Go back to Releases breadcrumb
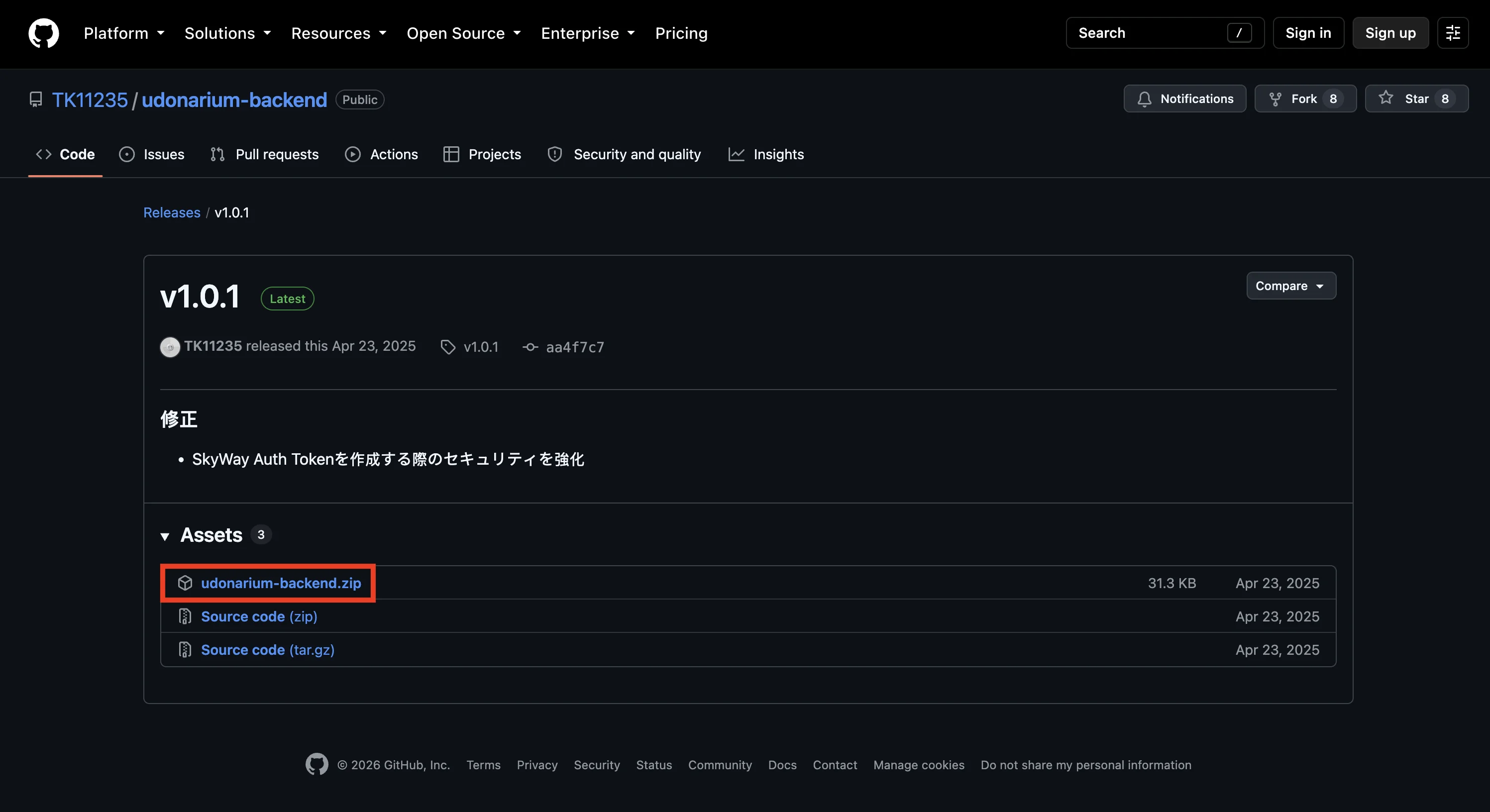Screen dimensions: 1490x812 [172, 212]
